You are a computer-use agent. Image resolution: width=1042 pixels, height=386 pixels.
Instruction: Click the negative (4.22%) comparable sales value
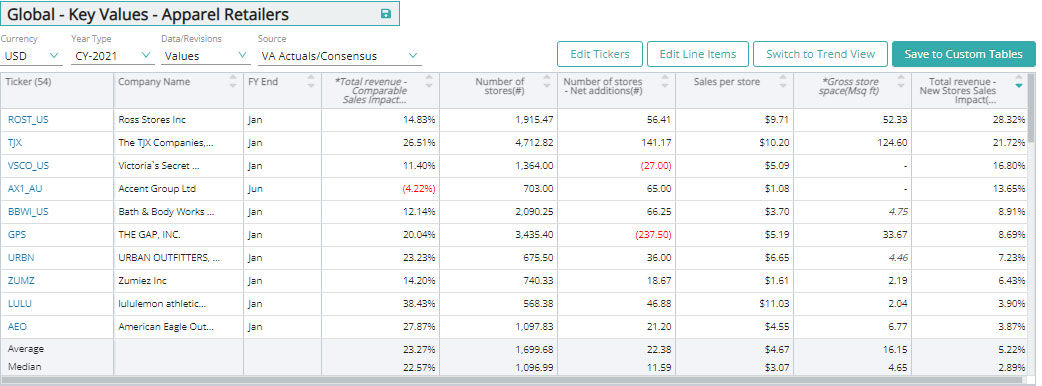coord(419,189)
